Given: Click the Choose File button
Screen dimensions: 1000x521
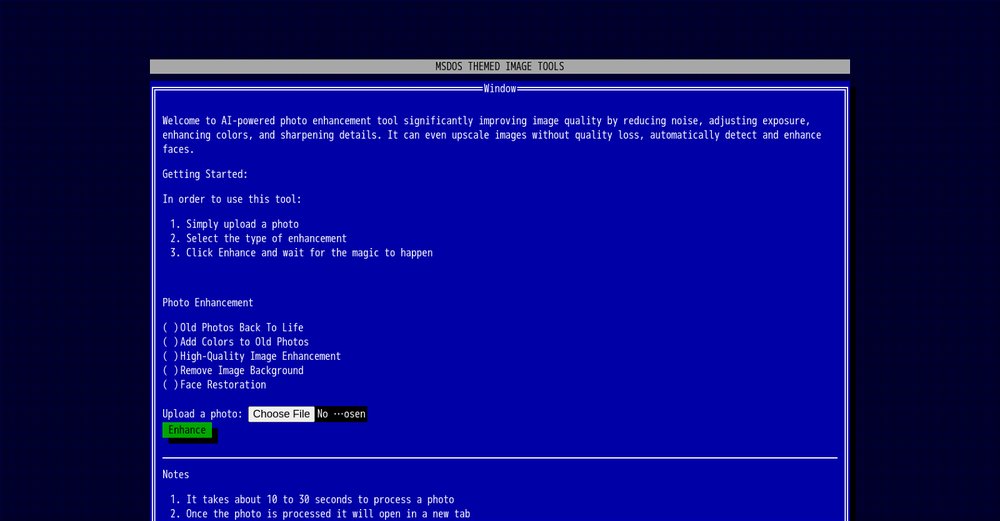Looking at the screenshot, I should tap(281, 414).
